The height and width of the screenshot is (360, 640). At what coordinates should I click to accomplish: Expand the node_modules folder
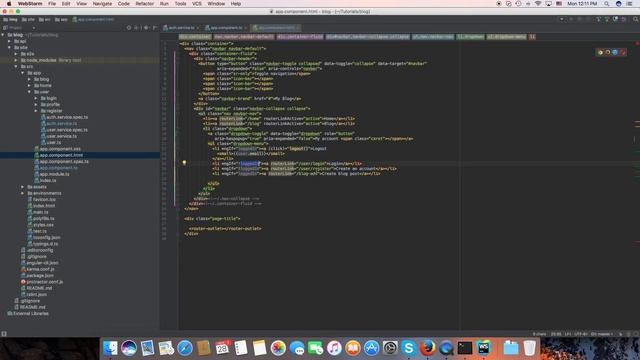[16, 60]
